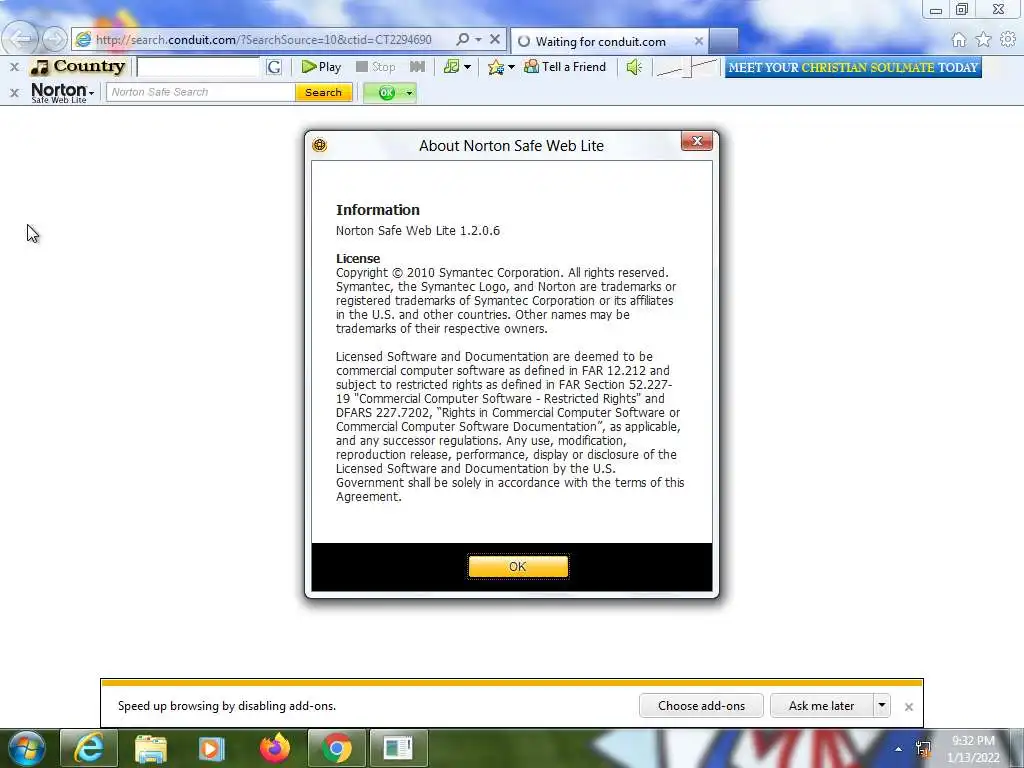Image resolution: width=1024 pixels, height=768 pixels.
Task: Click the Norton globe icon in dialog title
Action: [x=319, y=145]
